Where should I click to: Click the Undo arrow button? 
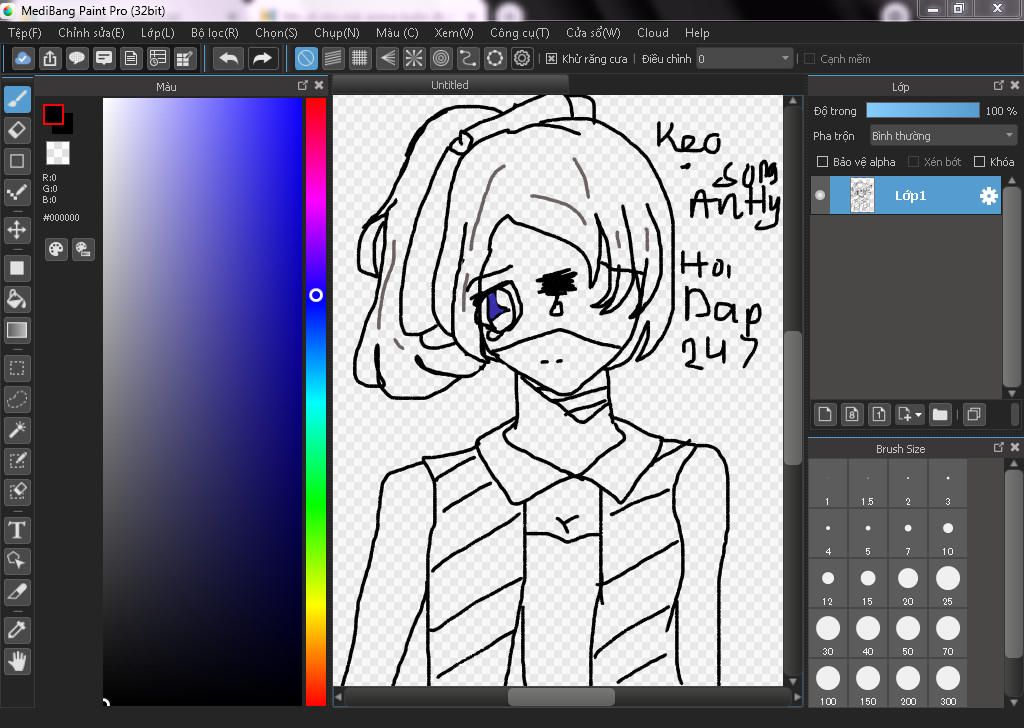click(229, 59)
